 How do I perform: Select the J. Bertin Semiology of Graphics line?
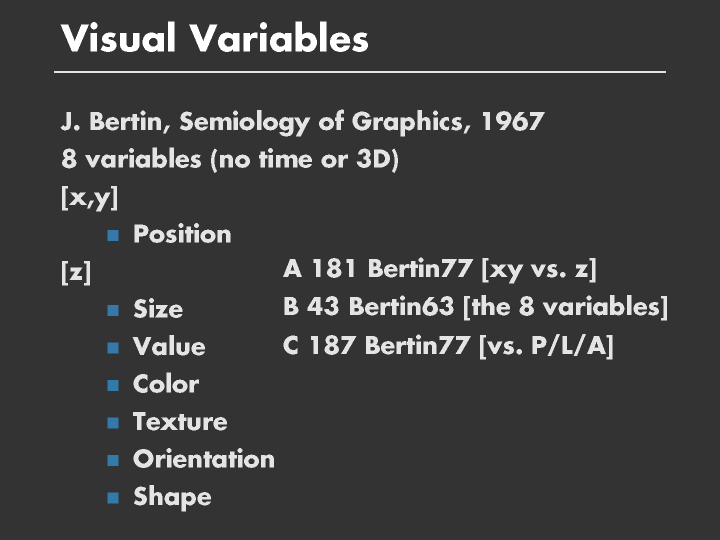point(302,123)
